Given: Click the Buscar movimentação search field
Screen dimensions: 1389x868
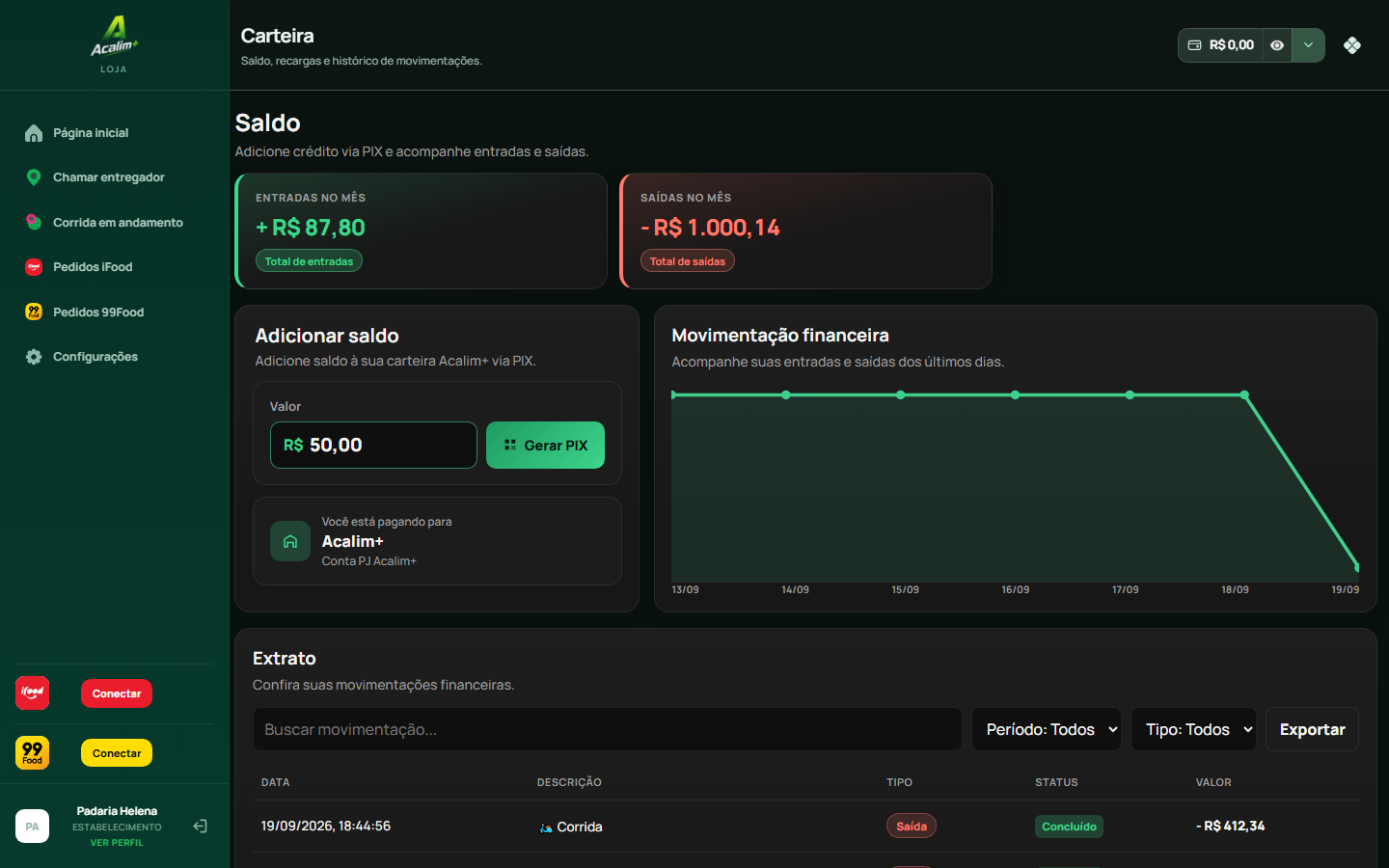Looking at the screenshot, I should point(607,729).
